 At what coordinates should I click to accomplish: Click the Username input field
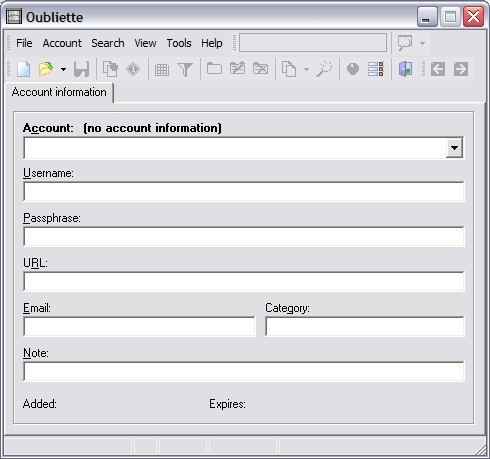tap(244, 192)
